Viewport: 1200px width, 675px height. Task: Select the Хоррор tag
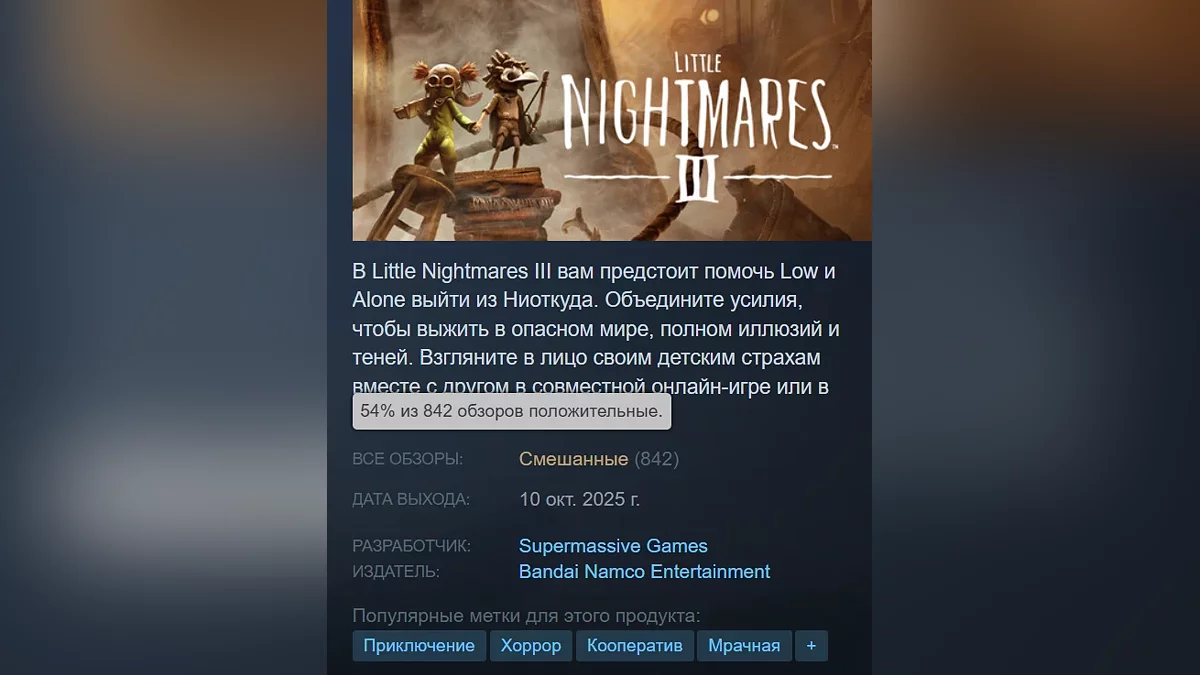[531, 646]
